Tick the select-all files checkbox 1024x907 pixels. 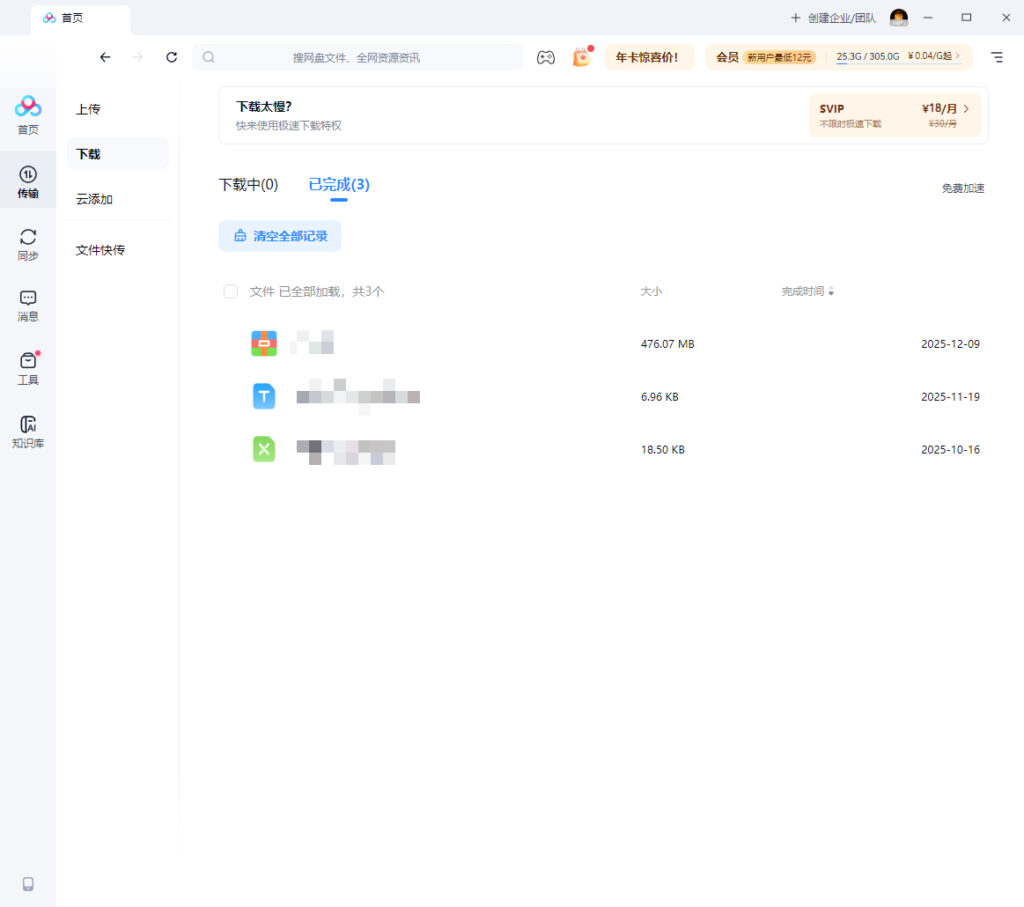pyautogui.click(x=231, y=291)
